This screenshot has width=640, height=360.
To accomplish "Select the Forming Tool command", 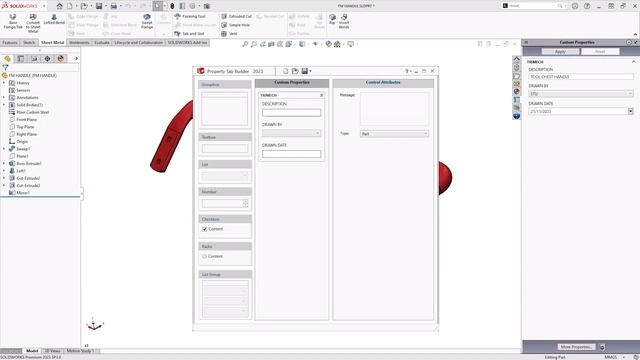I will tap(190, 16).
